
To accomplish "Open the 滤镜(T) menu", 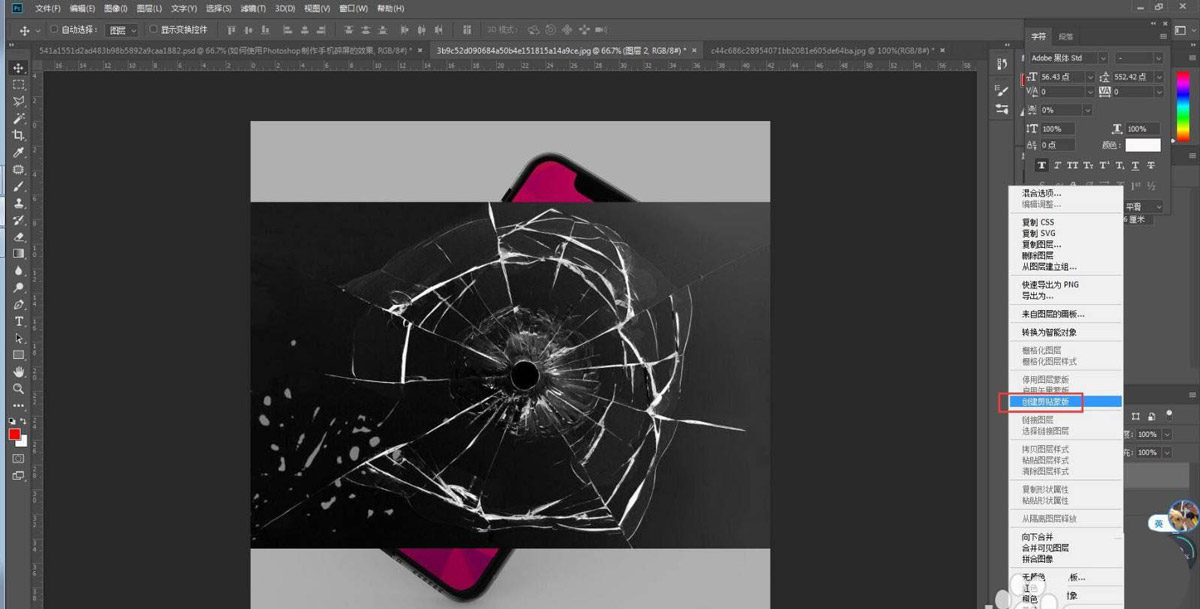I will [253, 8].
